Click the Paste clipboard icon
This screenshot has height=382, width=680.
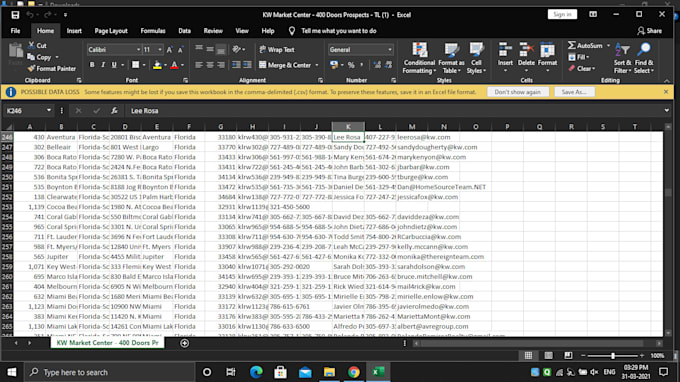[x=16, y=51]
